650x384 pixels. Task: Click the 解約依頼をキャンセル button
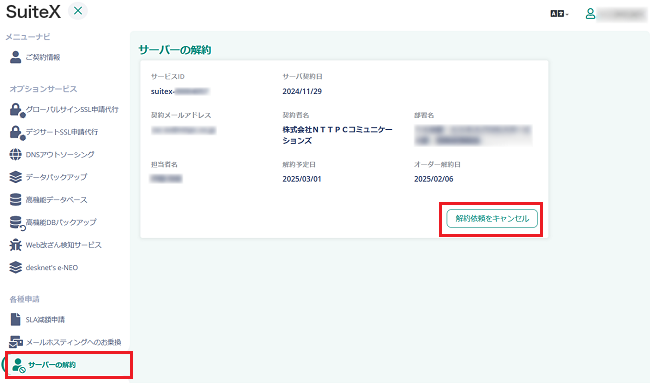(492, 219)
